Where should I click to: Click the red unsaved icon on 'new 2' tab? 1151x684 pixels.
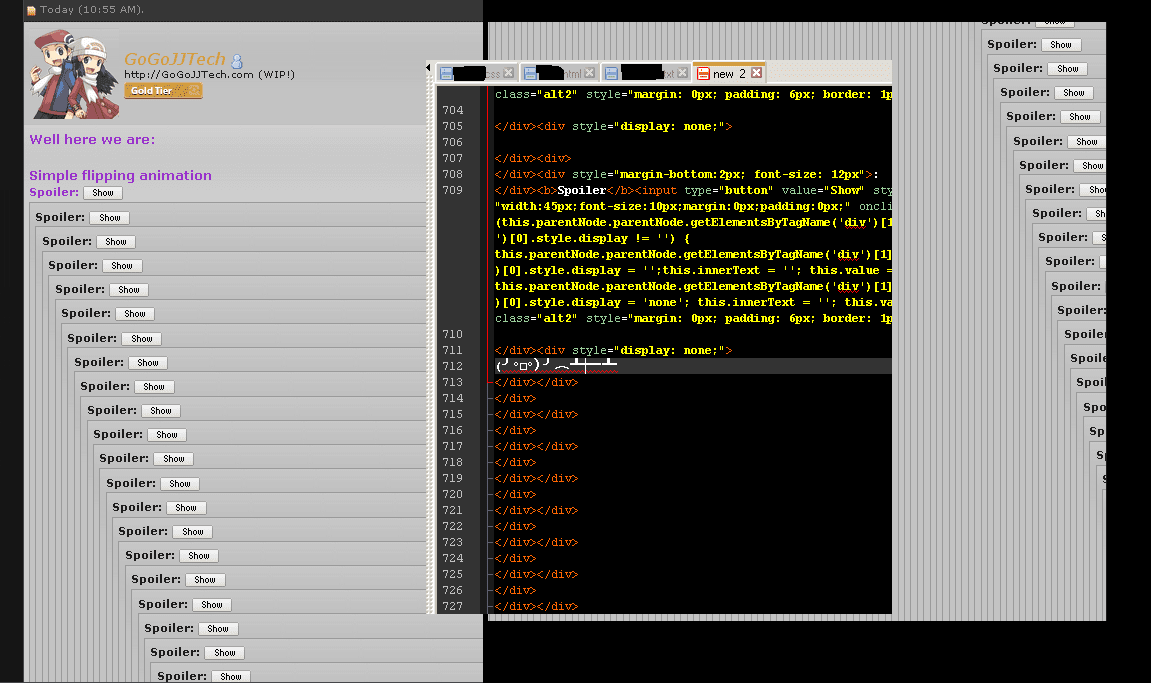tap(702, 73)
